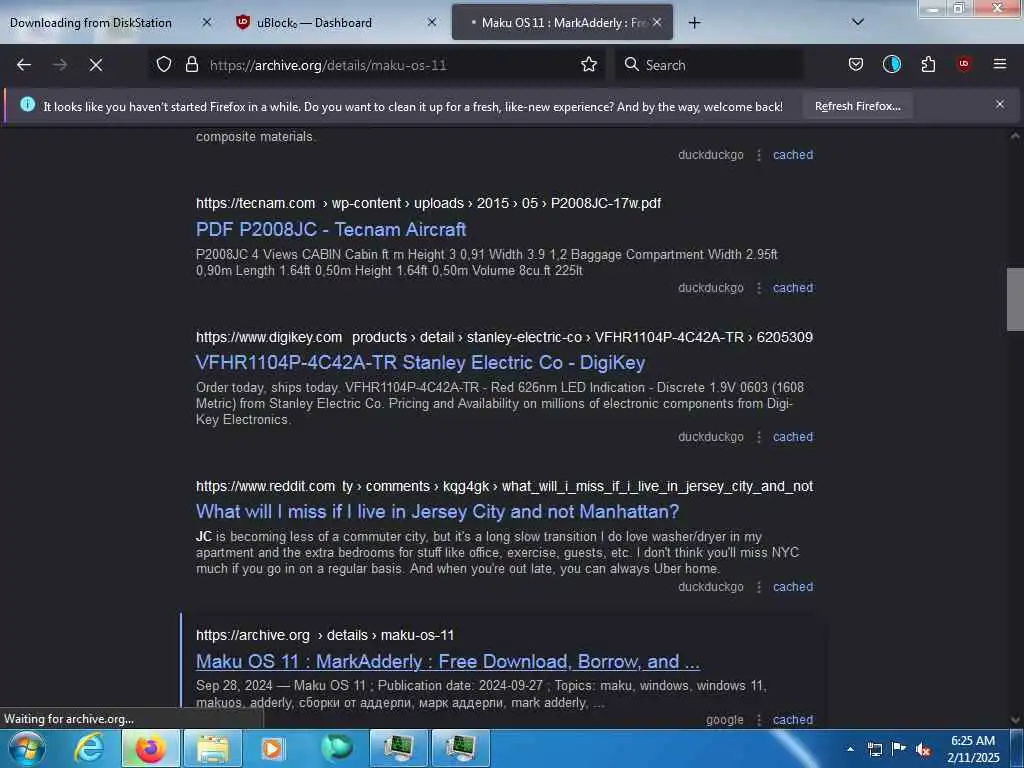This screenshot has width=1024, height=768.
Task: Launch Internet Explorer from taskbar
Action: (89, 748)
